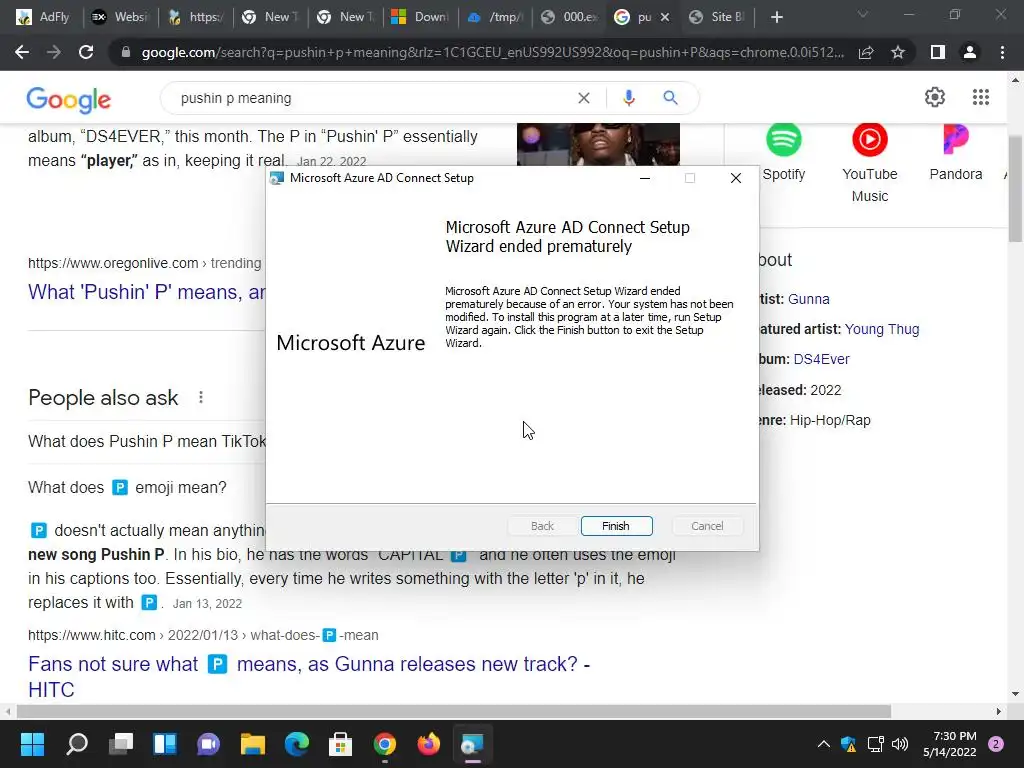
Task: Expand 'What does Pushin P mean TikTok' question
Action: (x=147, y=441)
